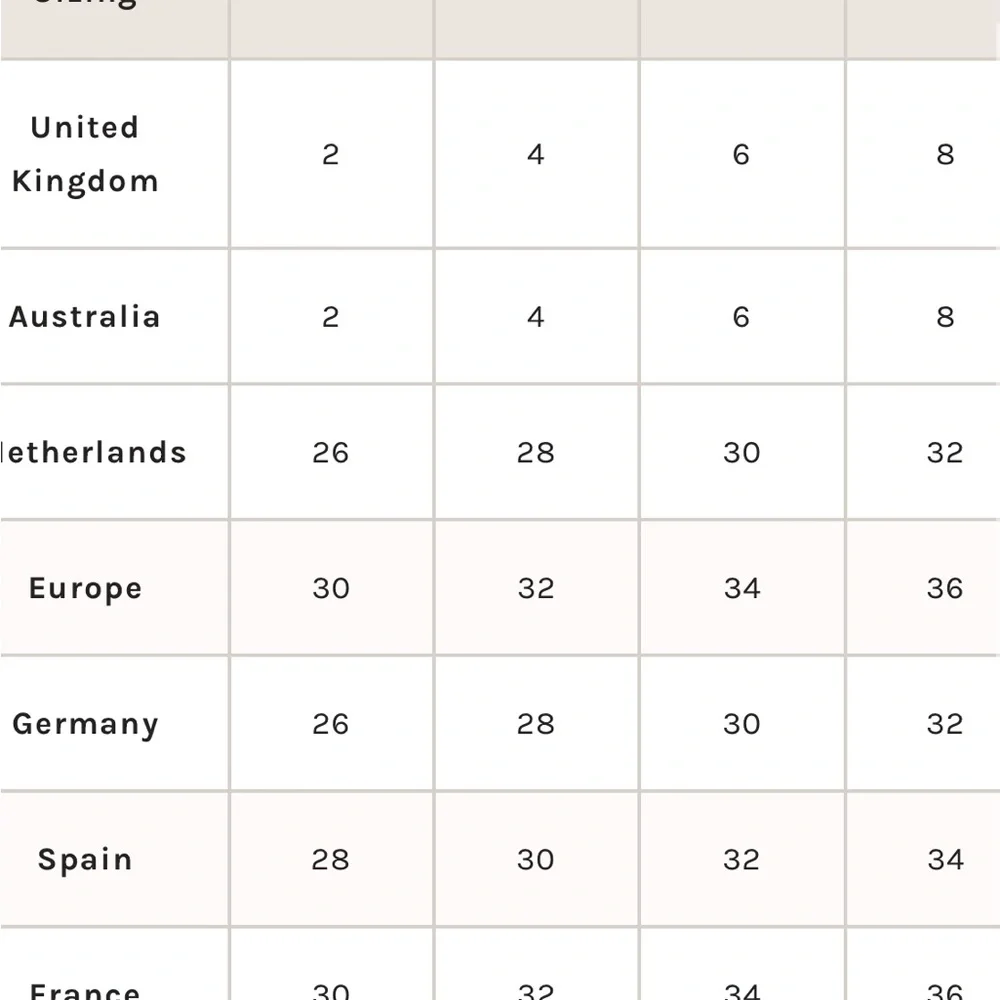Viewport: 1000px width, 1000px height.
Task: Select size 32 in Germany row
Action: tap(945, 724)
